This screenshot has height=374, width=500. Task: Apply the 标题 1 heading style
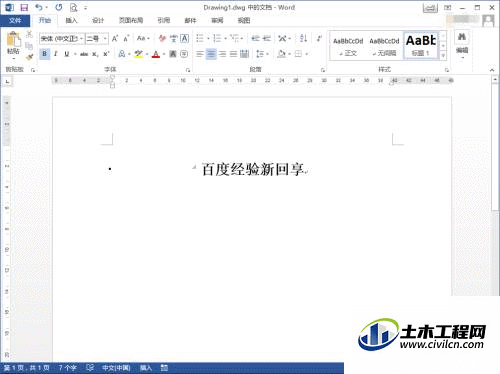(x=421, y=46)
